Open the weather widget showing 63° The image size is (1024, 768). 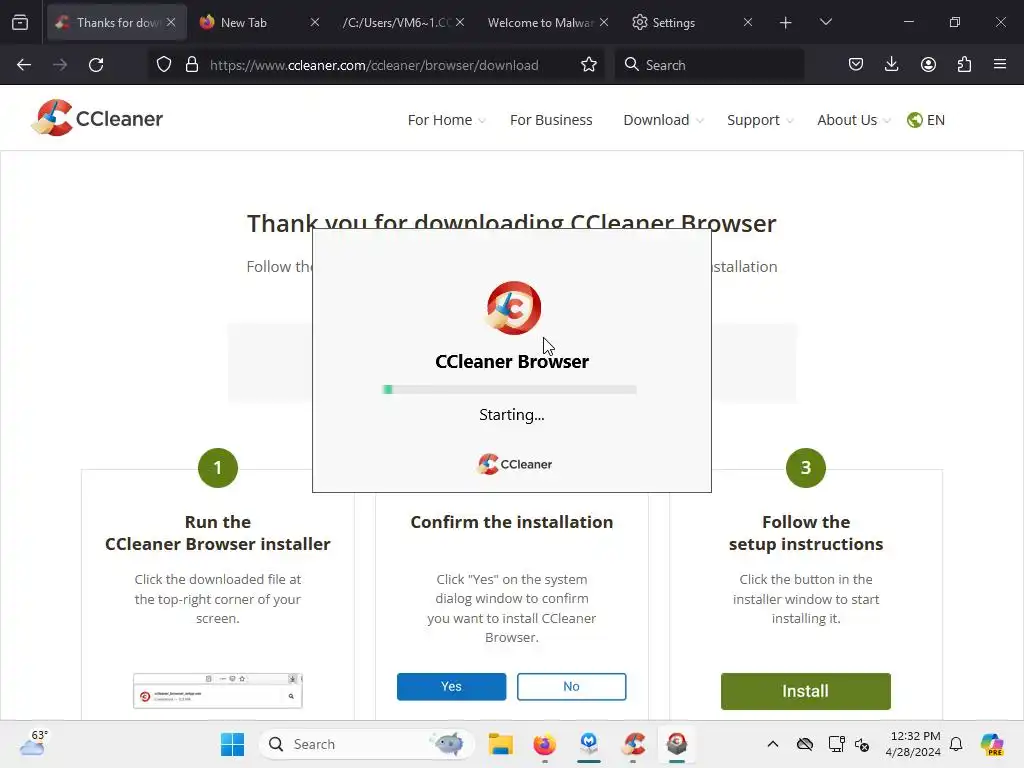[x=33, y=743]
